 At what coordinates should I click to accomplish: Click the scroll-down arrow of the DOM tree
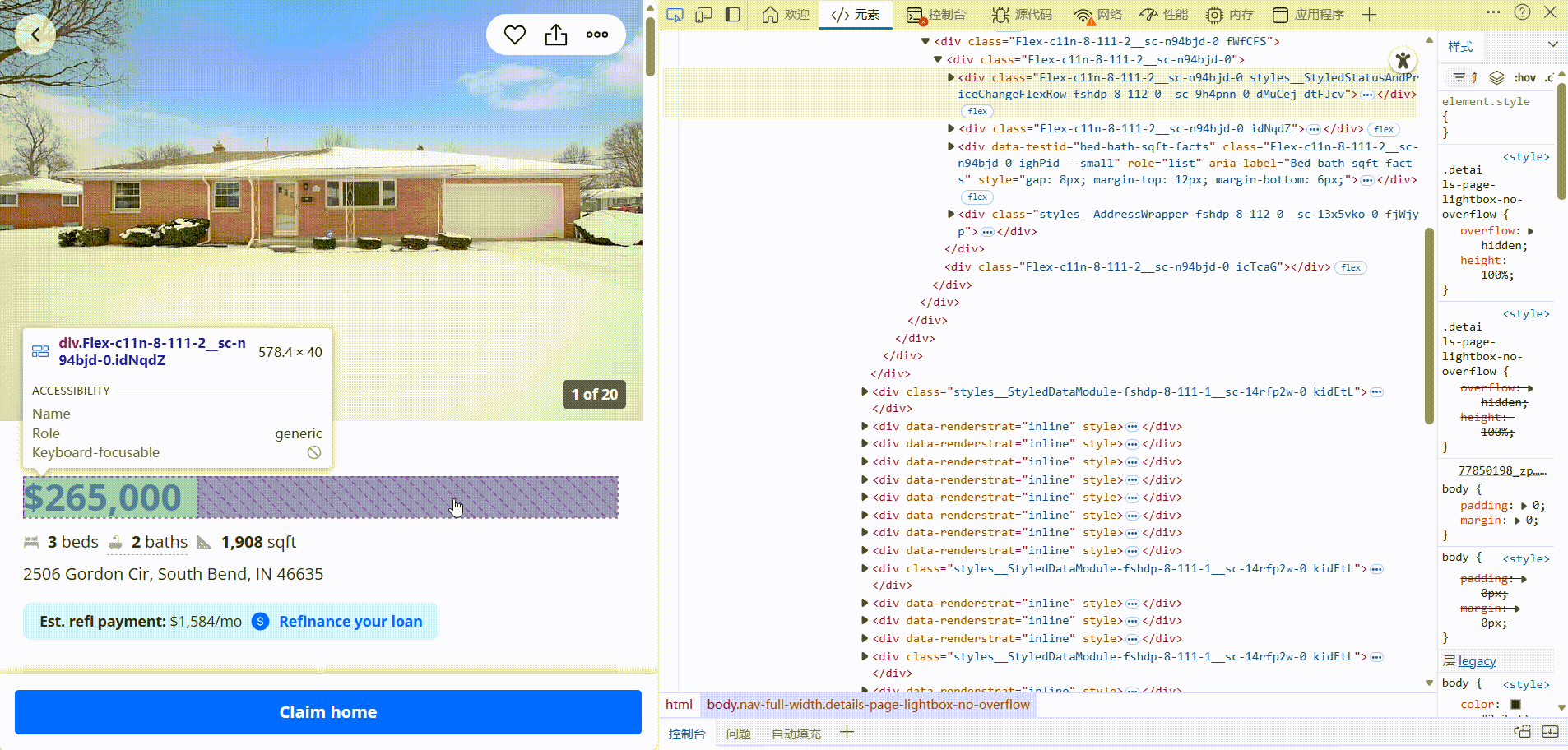click(x=1429, y=683)
